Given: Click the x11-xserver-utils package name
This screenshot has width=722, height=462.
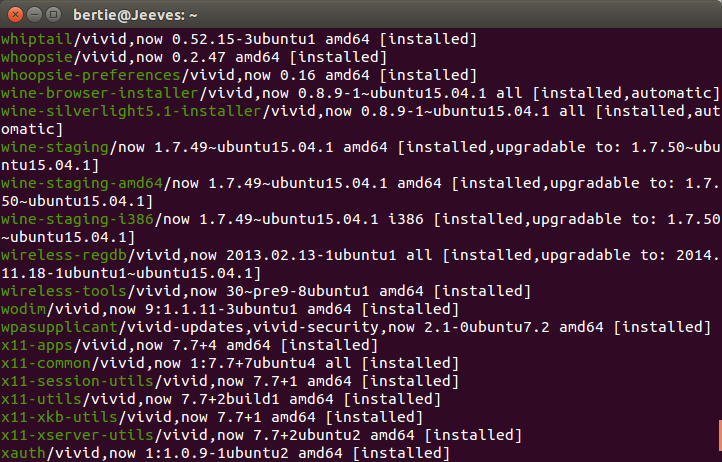Looking at the screenshot, I should pos(77,435).
